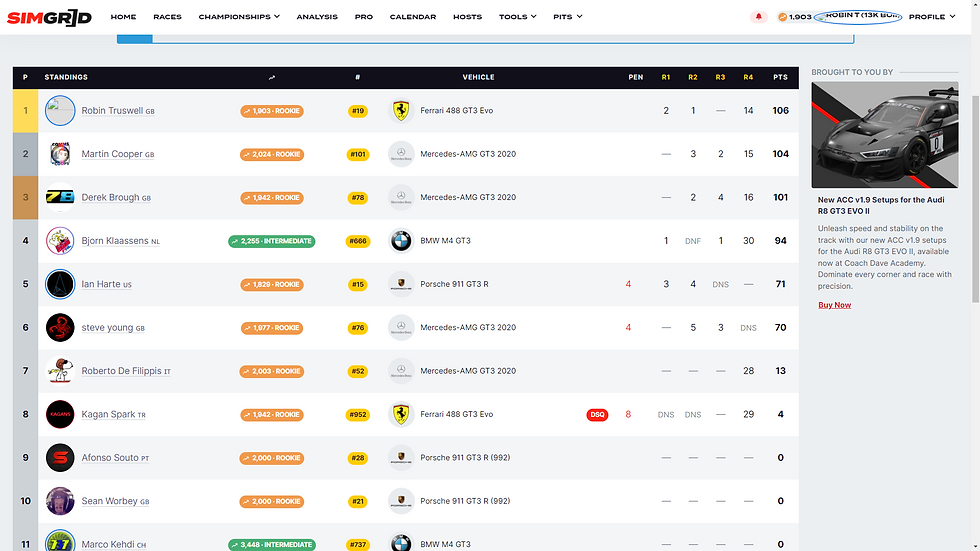980x551 pixels.
Task: Click the #101 car number badge
Action: click(x=358, y=154)
